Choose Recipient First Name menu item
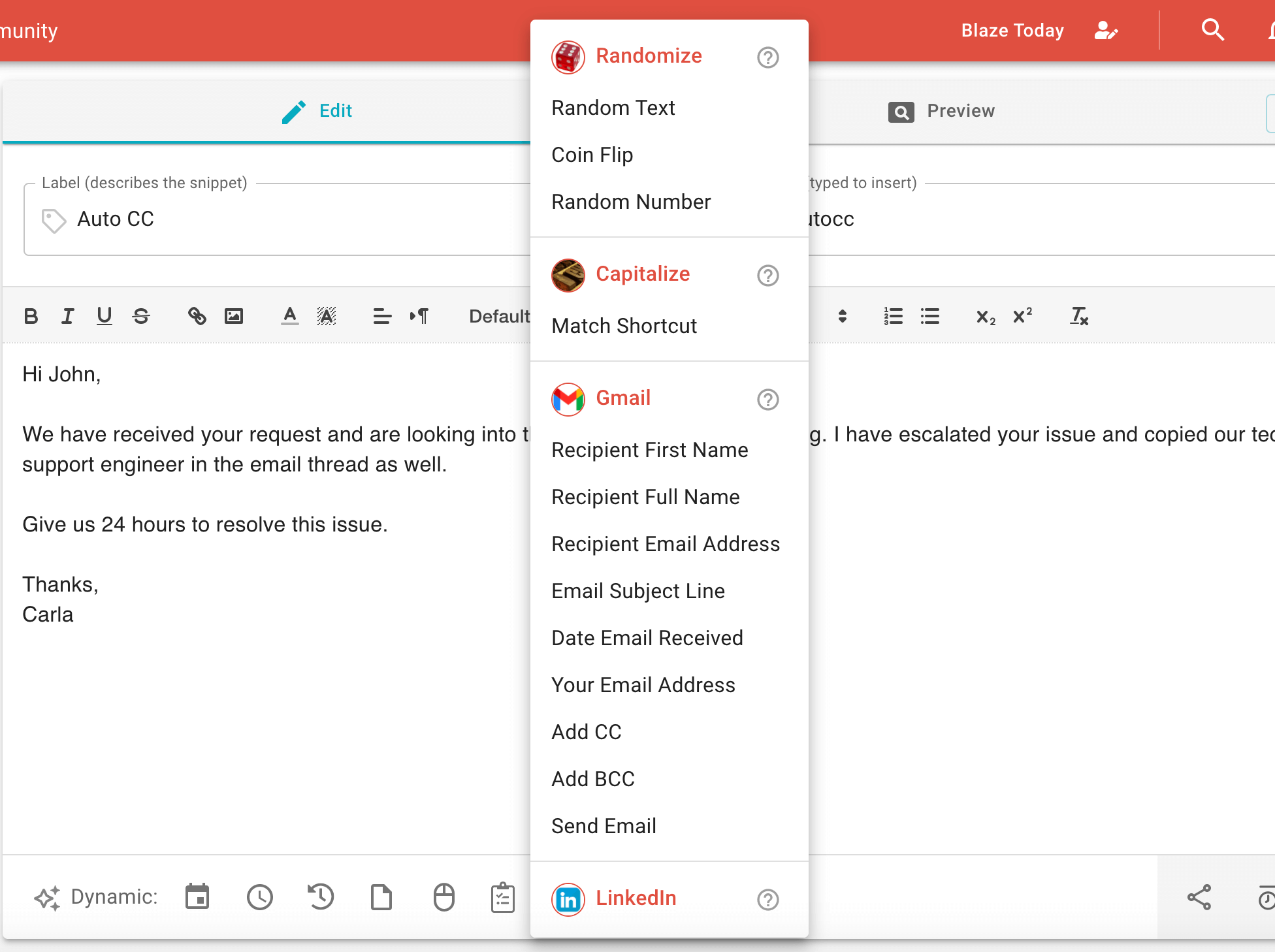Viewport: 1275px width, 952px height. click(670, 450)
